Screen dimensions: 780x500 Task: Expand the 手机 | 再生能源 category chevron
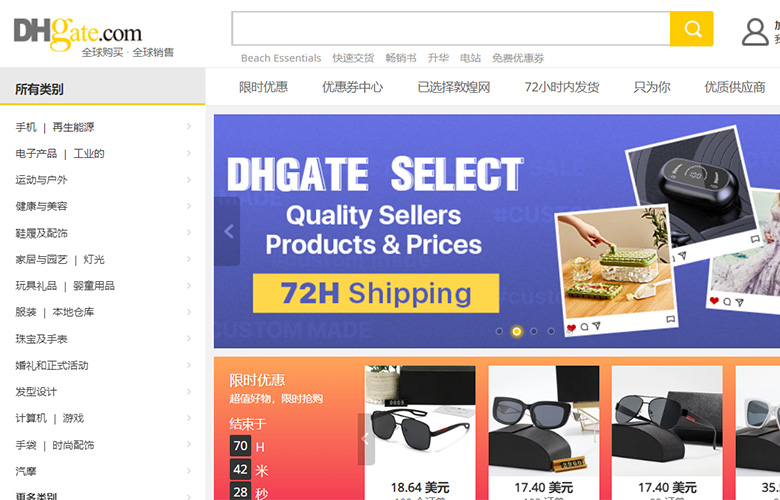[x=189, y=127]
